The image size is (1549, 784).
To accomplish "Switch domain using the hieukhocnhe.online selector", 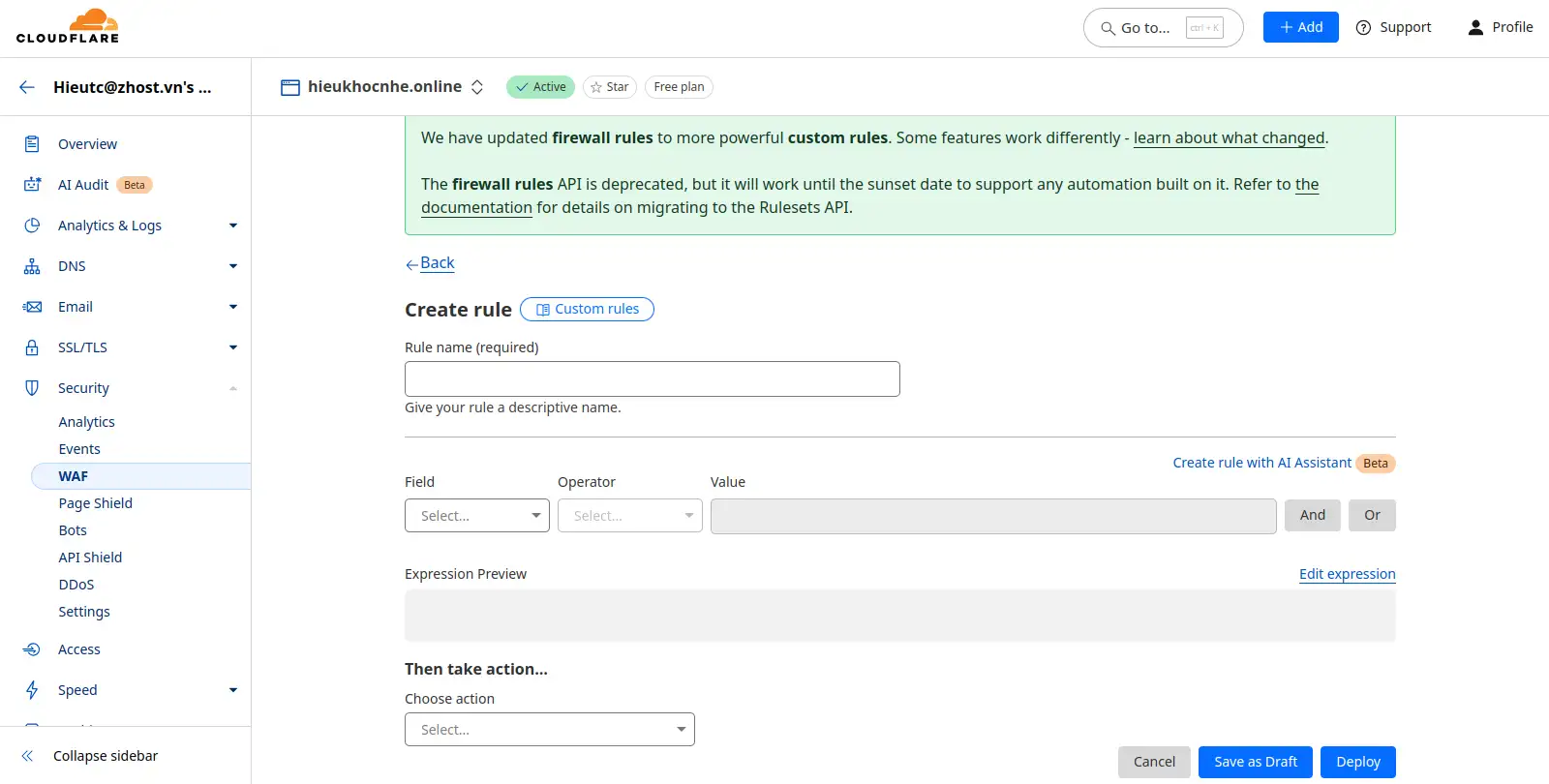I will [x=477, y=87].
